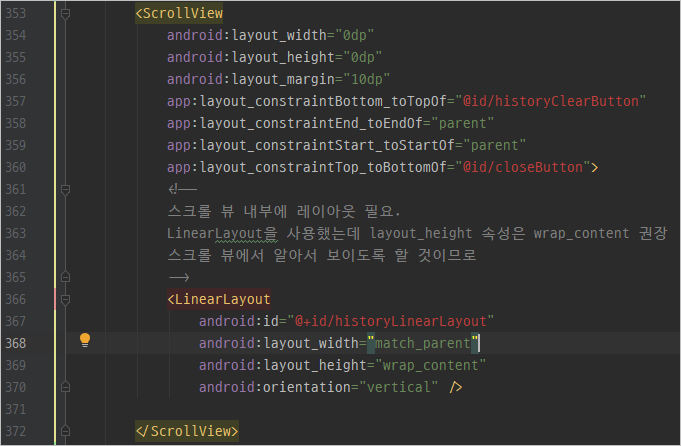
Task: Toggle the fold end marker at line 370
Action: [x=66, y=387]
